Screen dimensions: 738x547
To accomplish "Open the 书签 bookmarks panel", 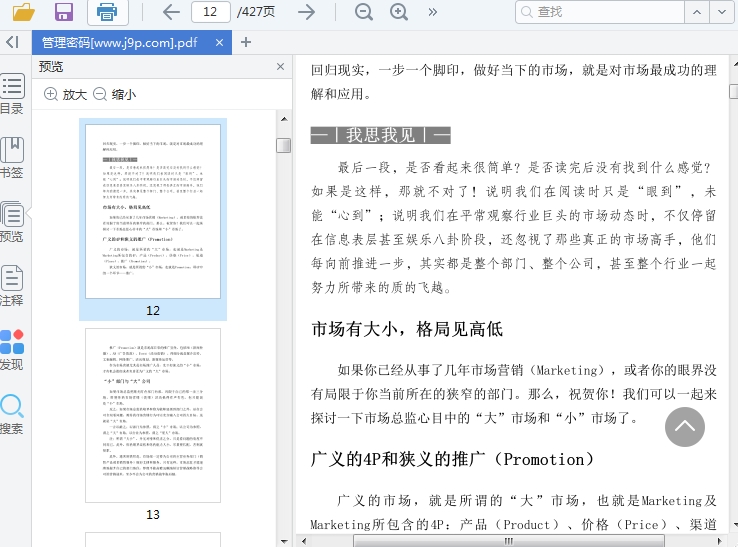I will pyautogui.click(x=12, y=158).
